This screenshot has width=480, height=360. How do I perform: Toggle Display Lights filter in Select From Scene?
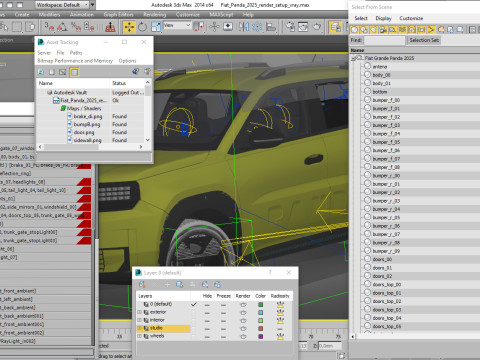(x=374, y=30)
